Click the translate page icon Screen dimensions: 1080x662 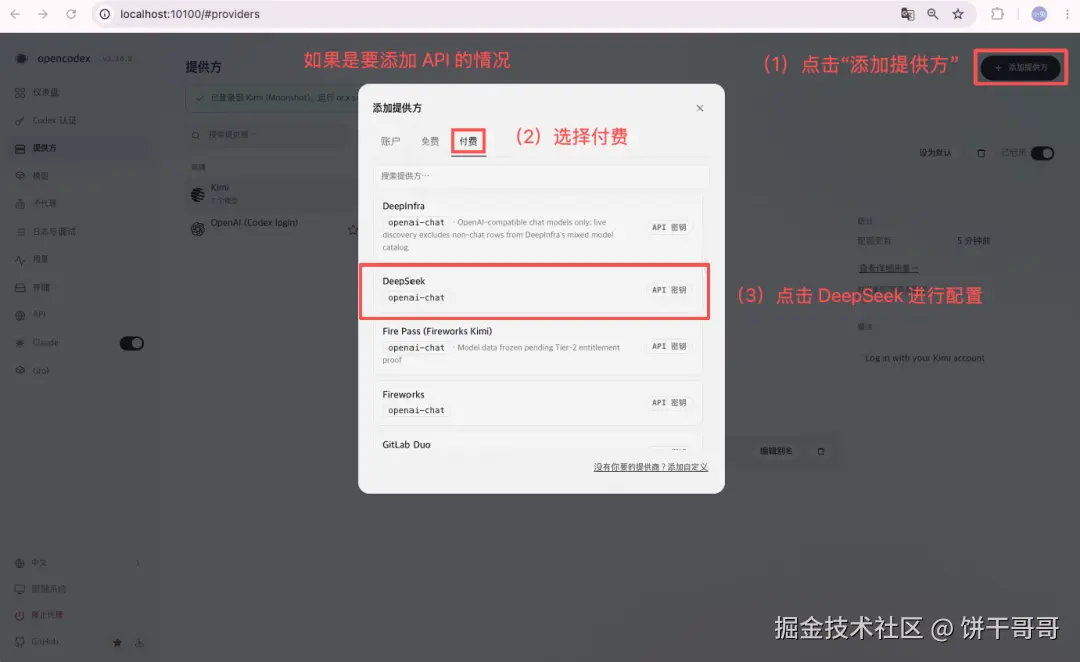pyautogui.click(x=907, y=14)
